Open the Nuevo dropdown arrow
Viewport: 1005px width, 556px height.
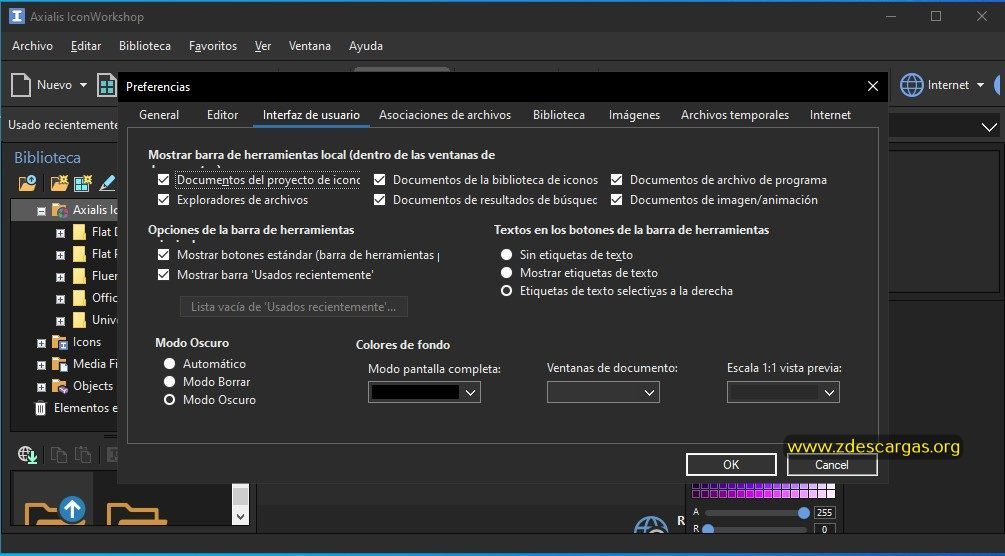coord(83,85)
